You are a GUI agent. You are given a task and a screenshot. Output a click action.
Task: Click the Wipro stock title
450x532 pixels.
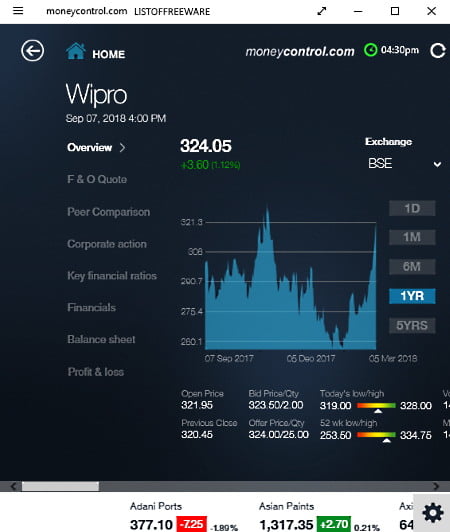96,94
